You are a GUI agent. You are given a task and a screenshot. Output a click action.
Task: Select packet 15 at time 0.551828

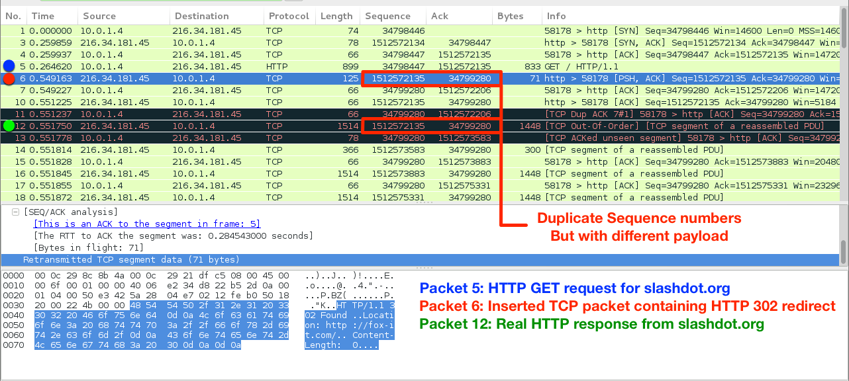pos(421,162)
